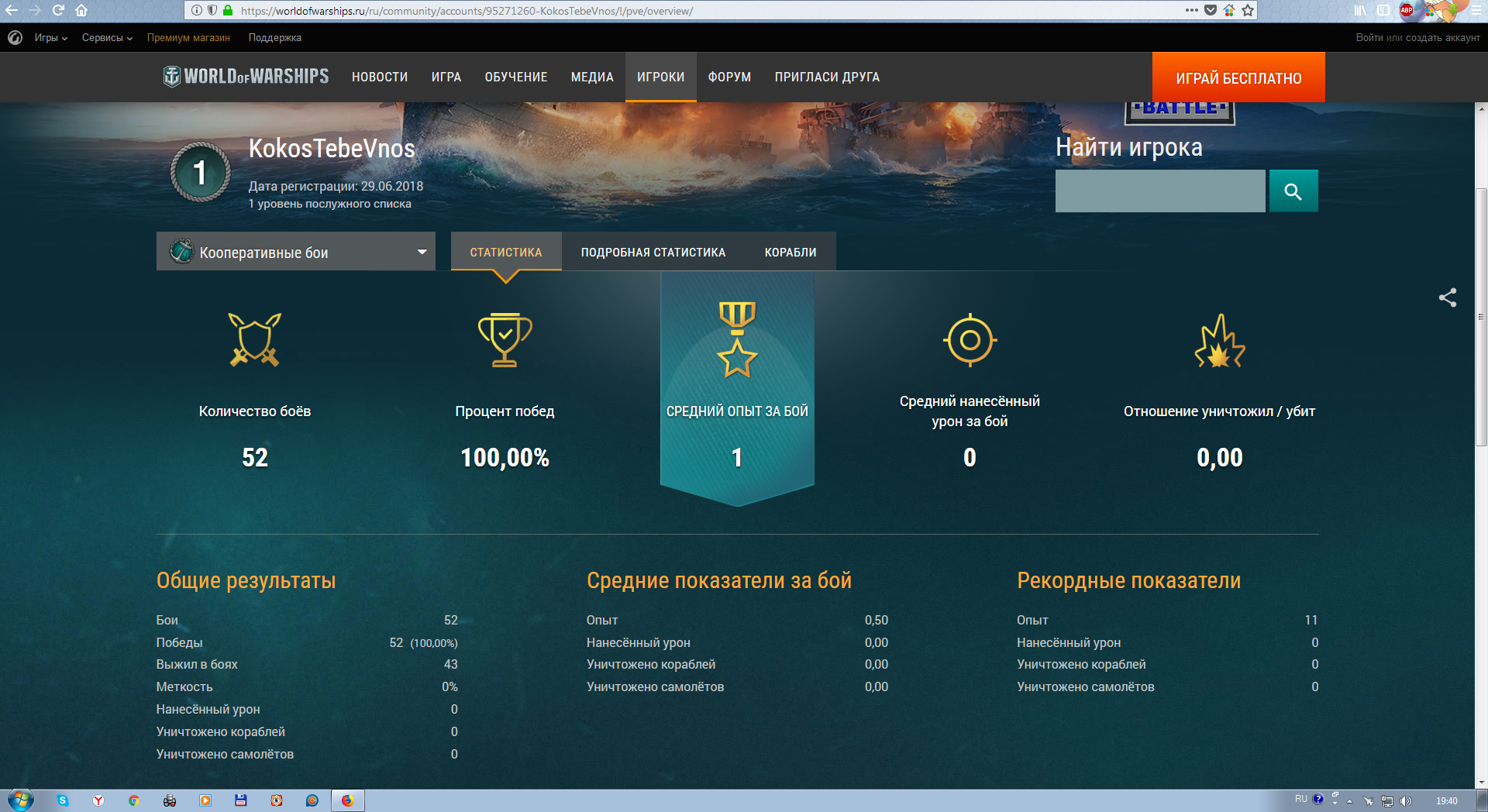
Task: Click the Количество боёв value 52
Action: pos(255,457)
